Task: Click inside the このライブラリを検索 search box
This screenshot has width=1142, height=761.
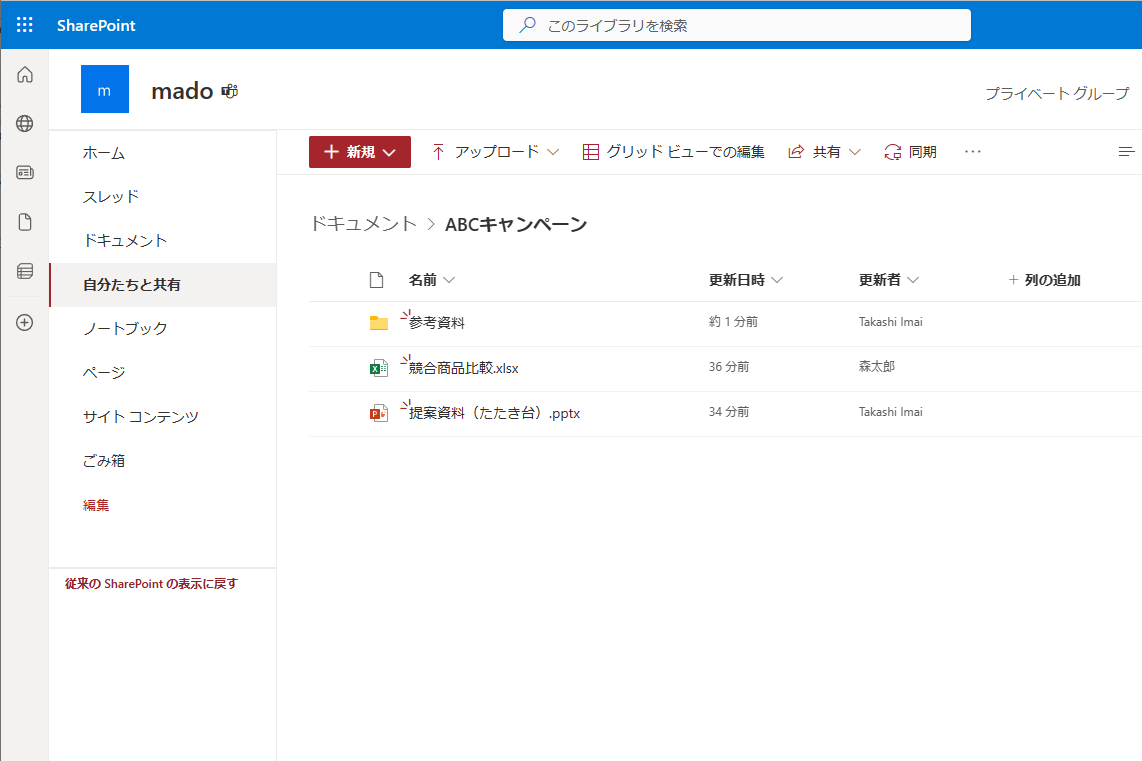Action: point(736,24)
